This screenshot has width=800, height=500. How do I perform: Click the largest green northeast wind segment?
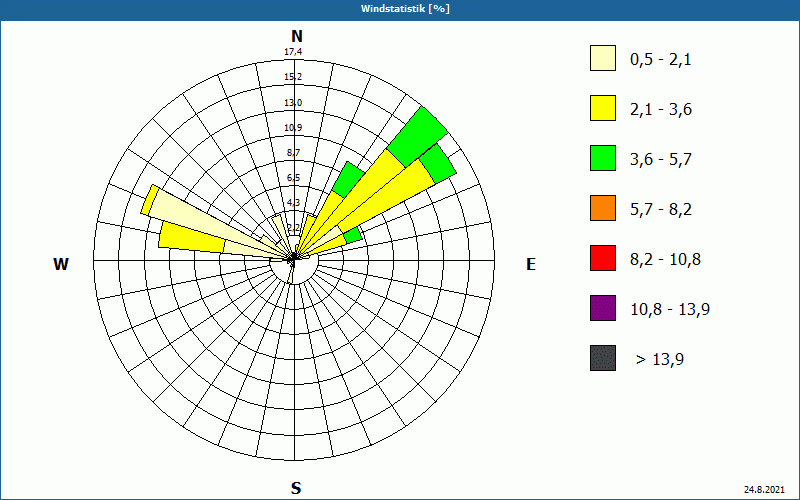417,137
